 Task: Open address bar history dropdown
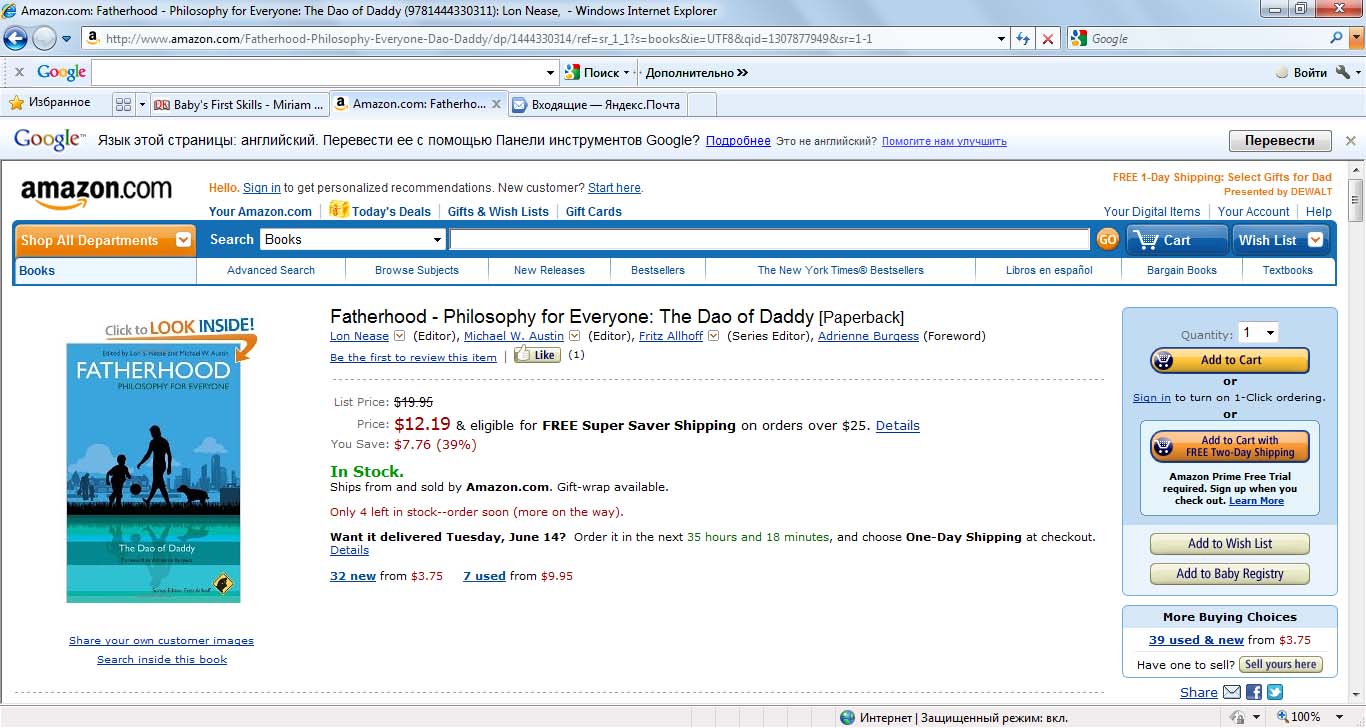1002,39
